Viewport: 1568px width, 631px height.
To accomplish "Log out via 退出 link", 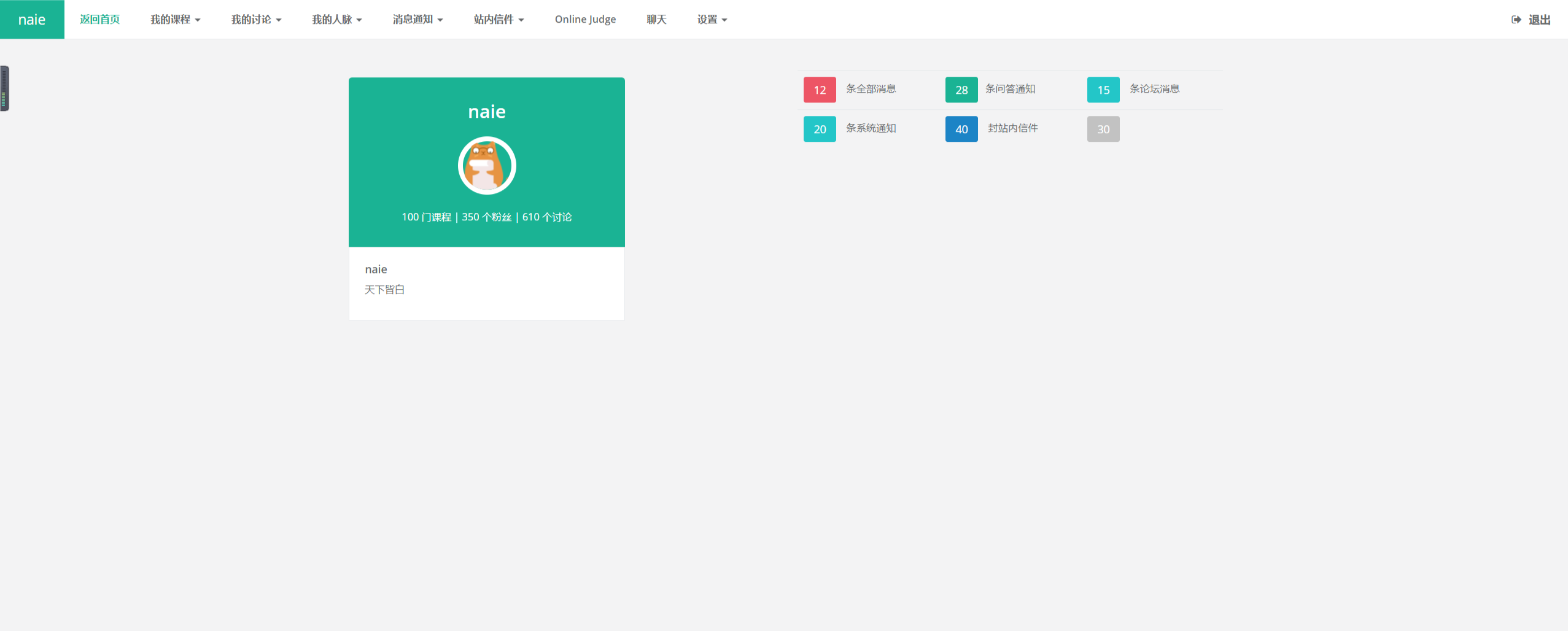I will pos(1539,20).
